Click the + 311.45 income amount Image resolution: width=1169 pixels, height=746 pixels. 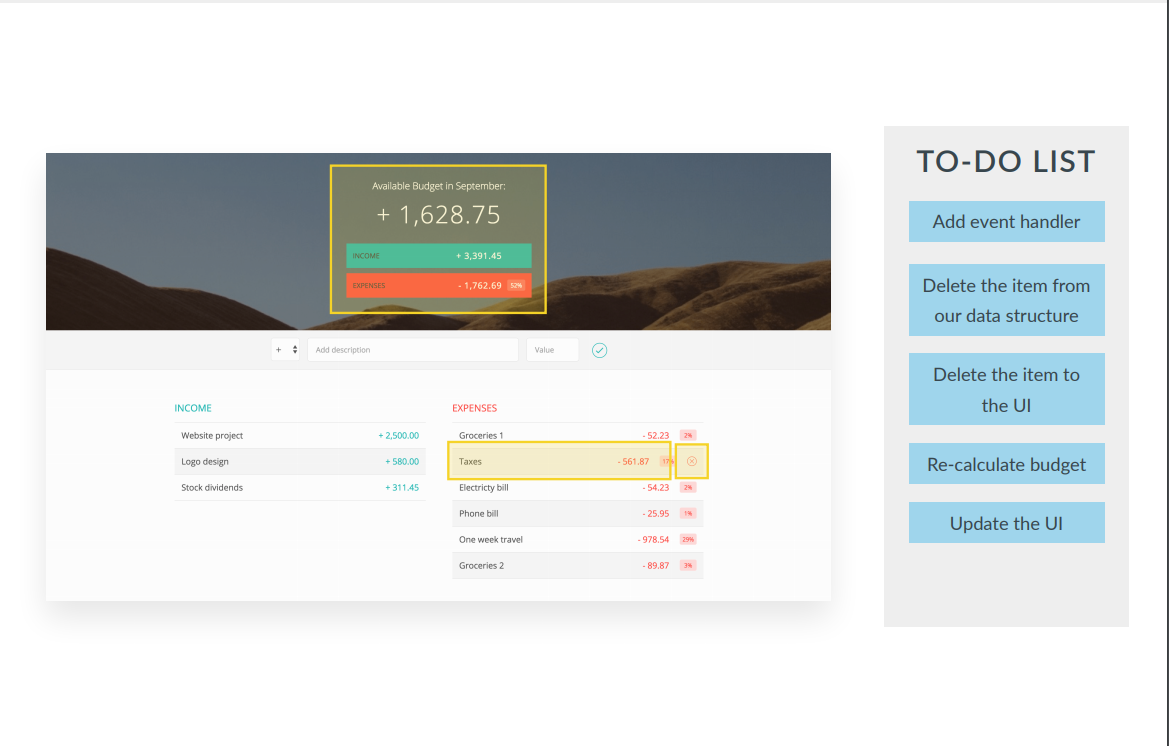[x=402, y=487]
